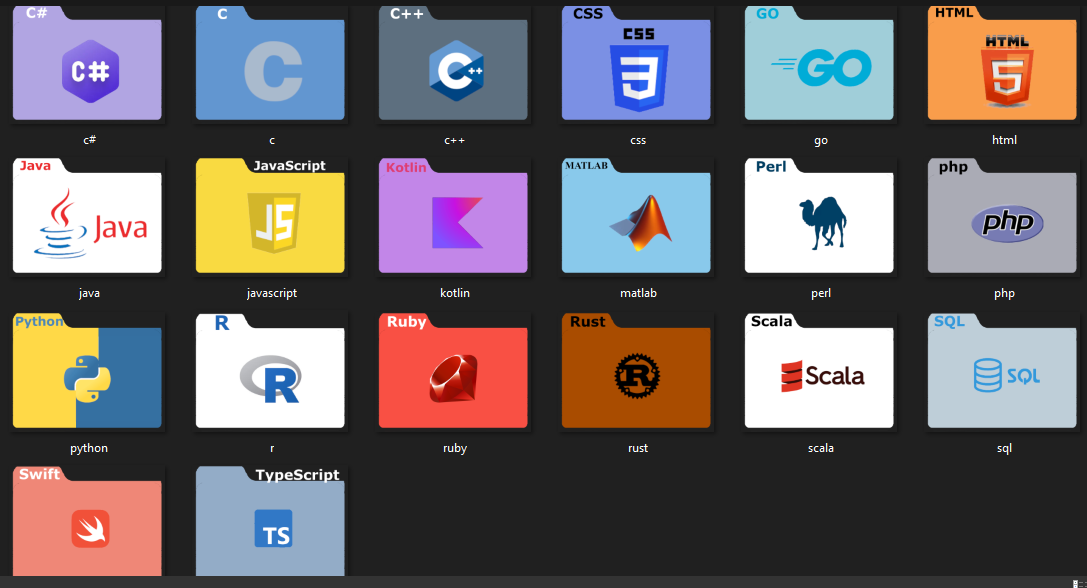Click the ruby folder
This screenshot has height=588, width=1087.
tap(453, 370)
